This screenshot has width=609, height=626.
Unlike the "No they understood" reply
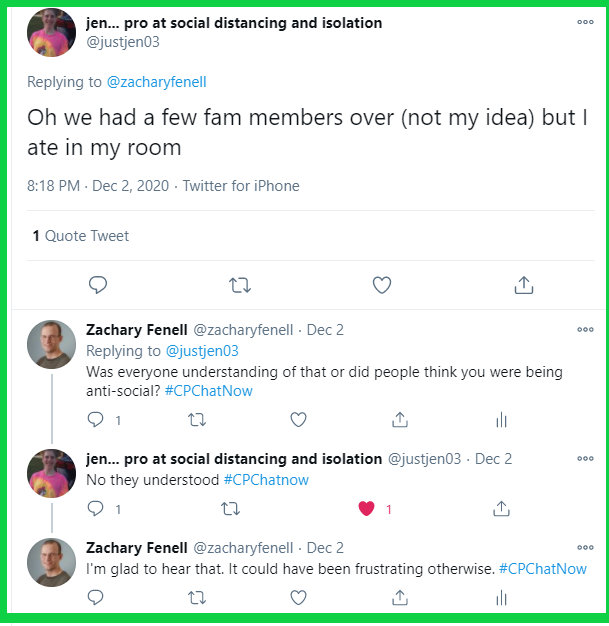(366, 509)
